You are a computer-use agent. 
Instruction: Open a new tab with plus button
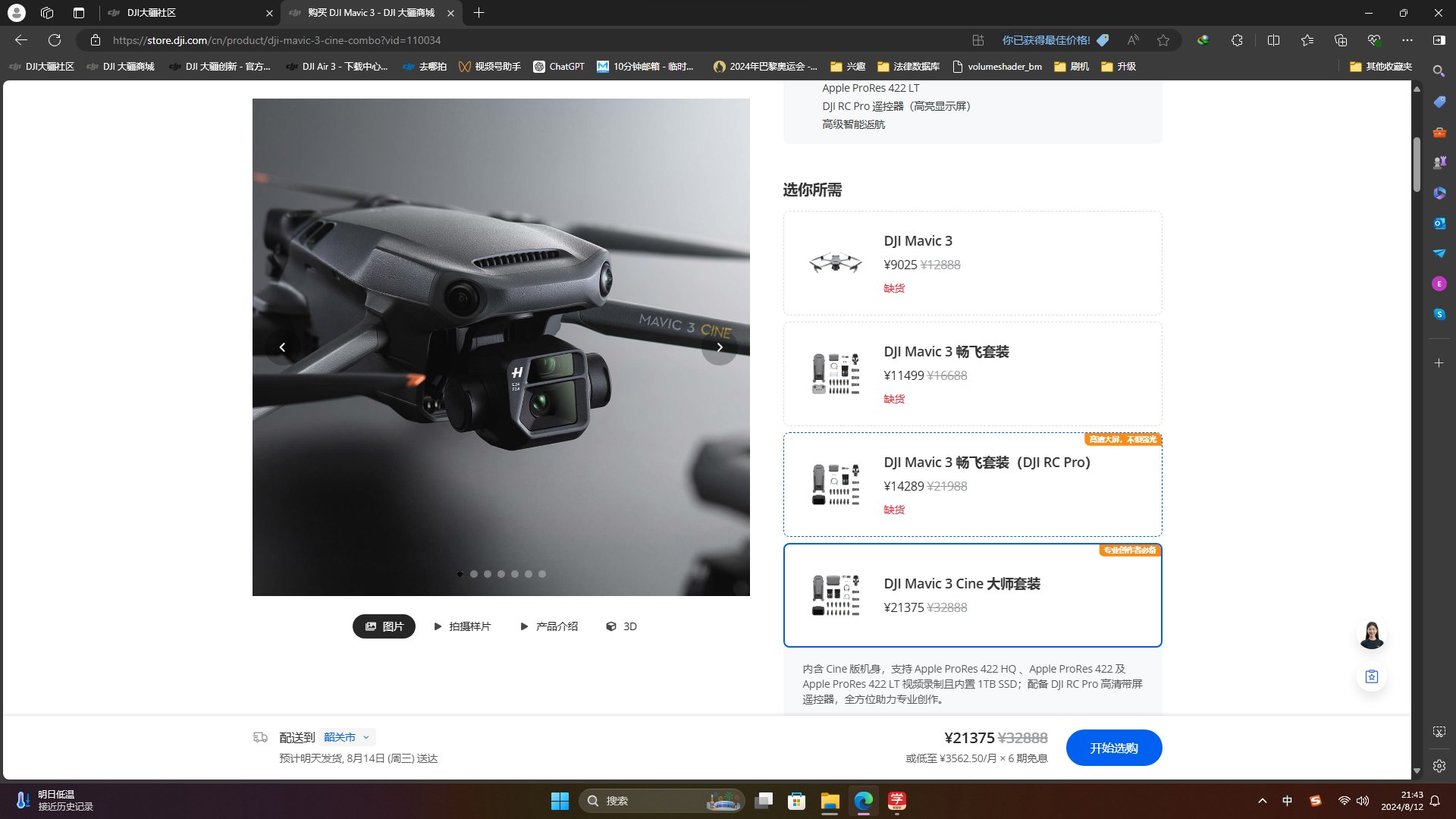[479, 13]
